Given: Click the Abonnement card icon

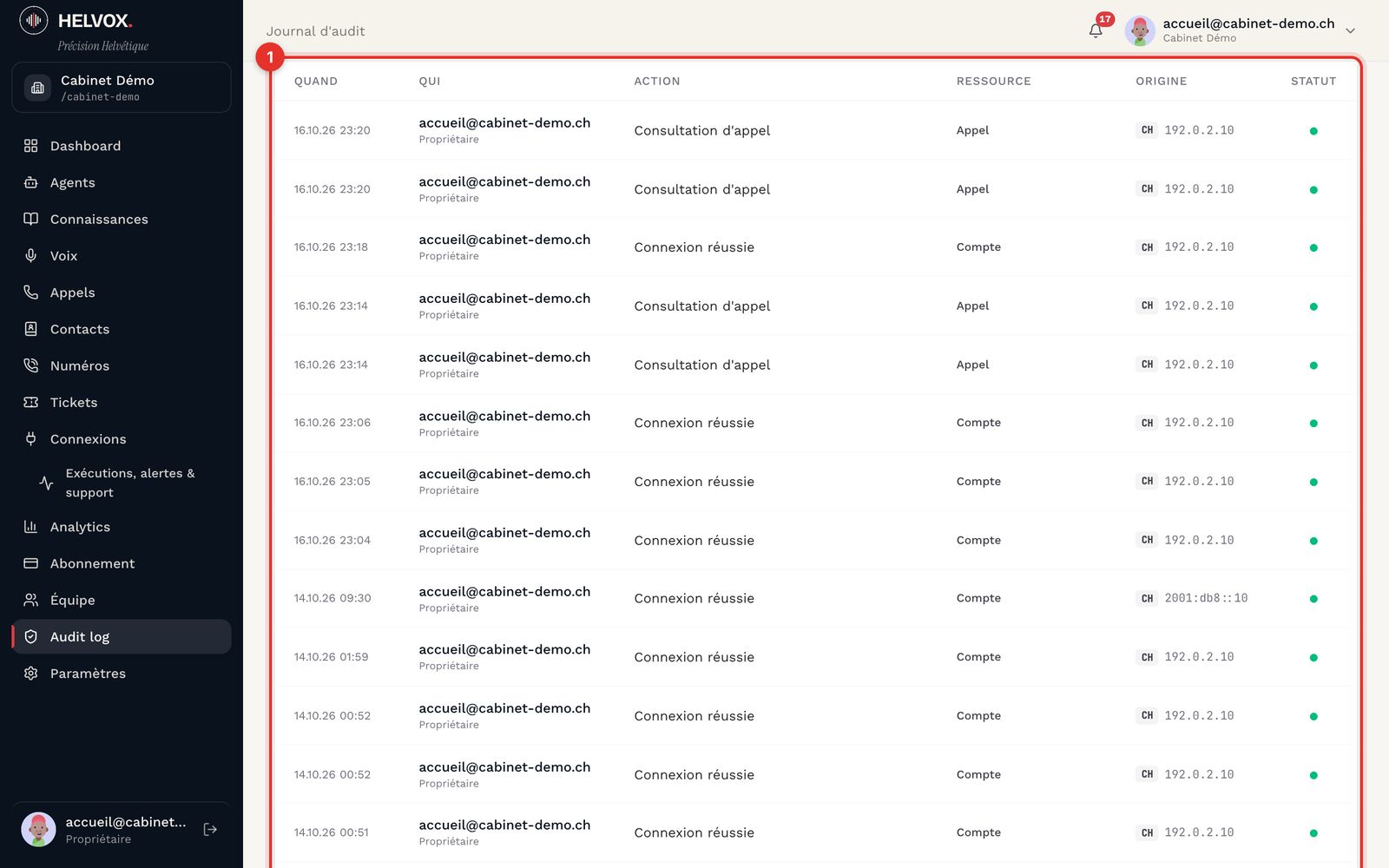Looking at the screenshot, I should [31, 563].
